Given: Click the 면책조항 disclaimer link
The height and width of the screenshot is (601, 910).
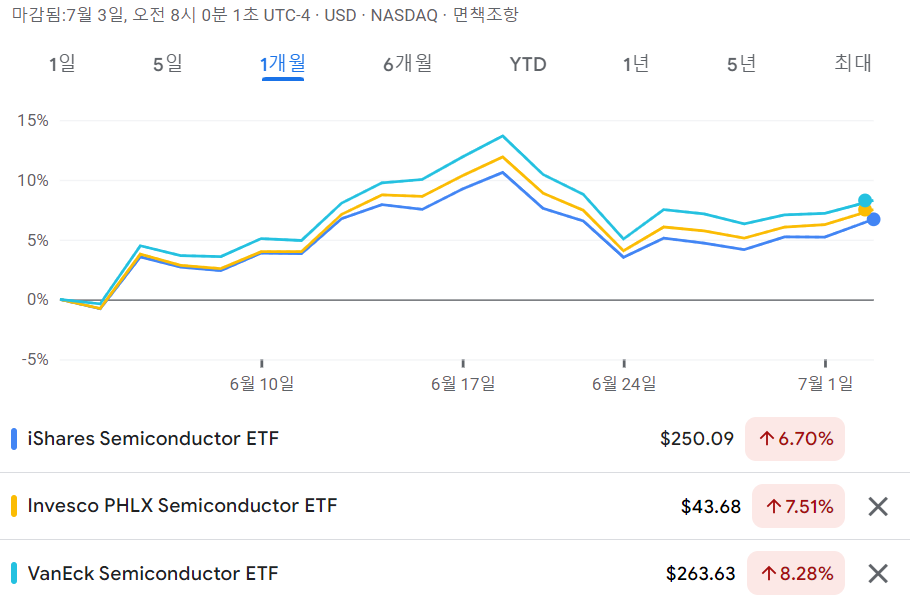Looking at the screenshot, I should coord(485,15).
